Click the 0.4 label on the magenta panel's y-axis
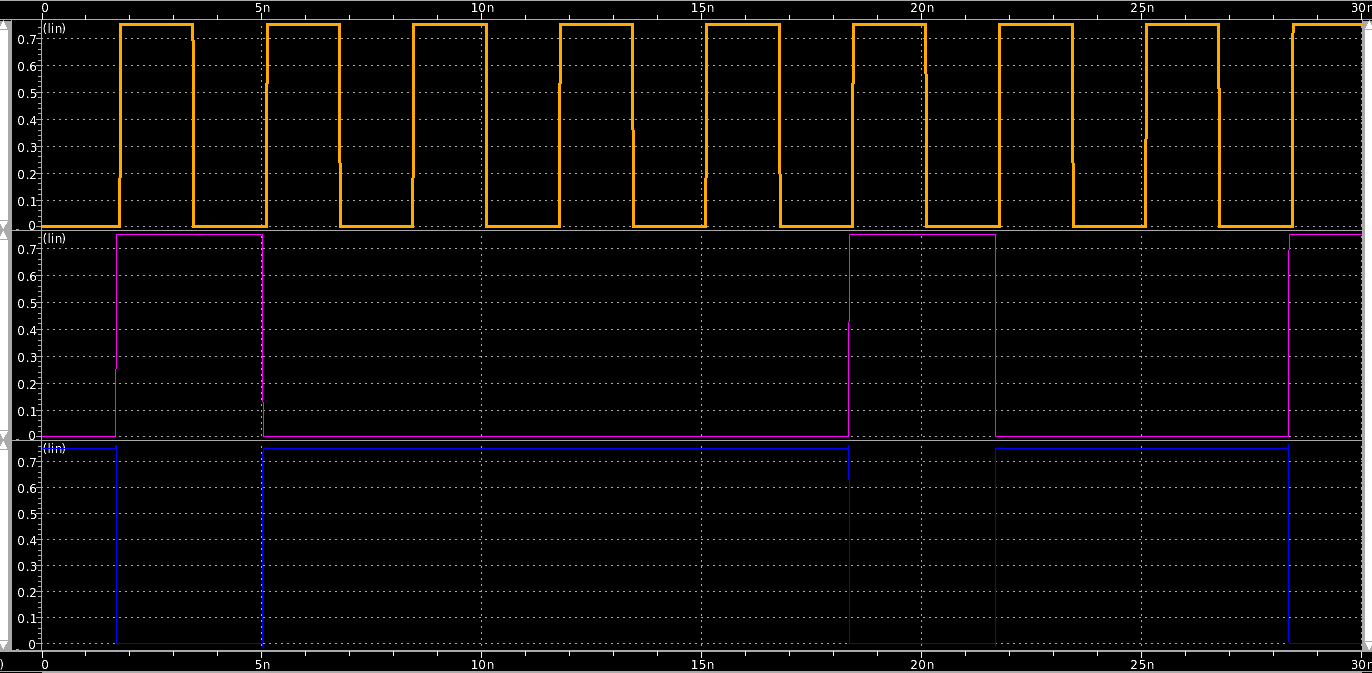Image resolution: width=1372 pixels, height=673 pixels. (27, 330)
